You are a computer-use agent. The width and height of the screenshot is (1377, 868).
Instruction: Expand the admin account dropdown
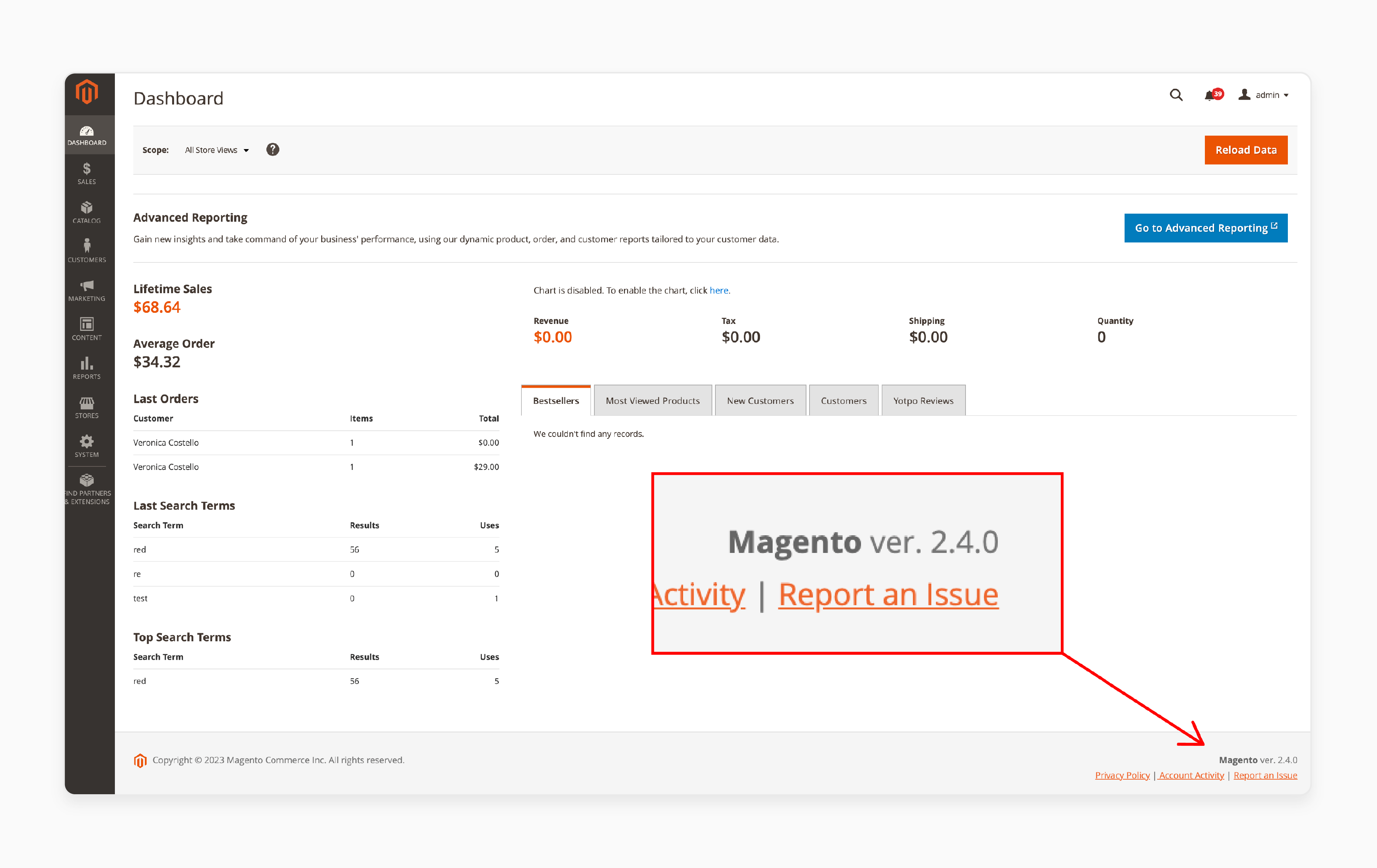tap(1264, 96)
